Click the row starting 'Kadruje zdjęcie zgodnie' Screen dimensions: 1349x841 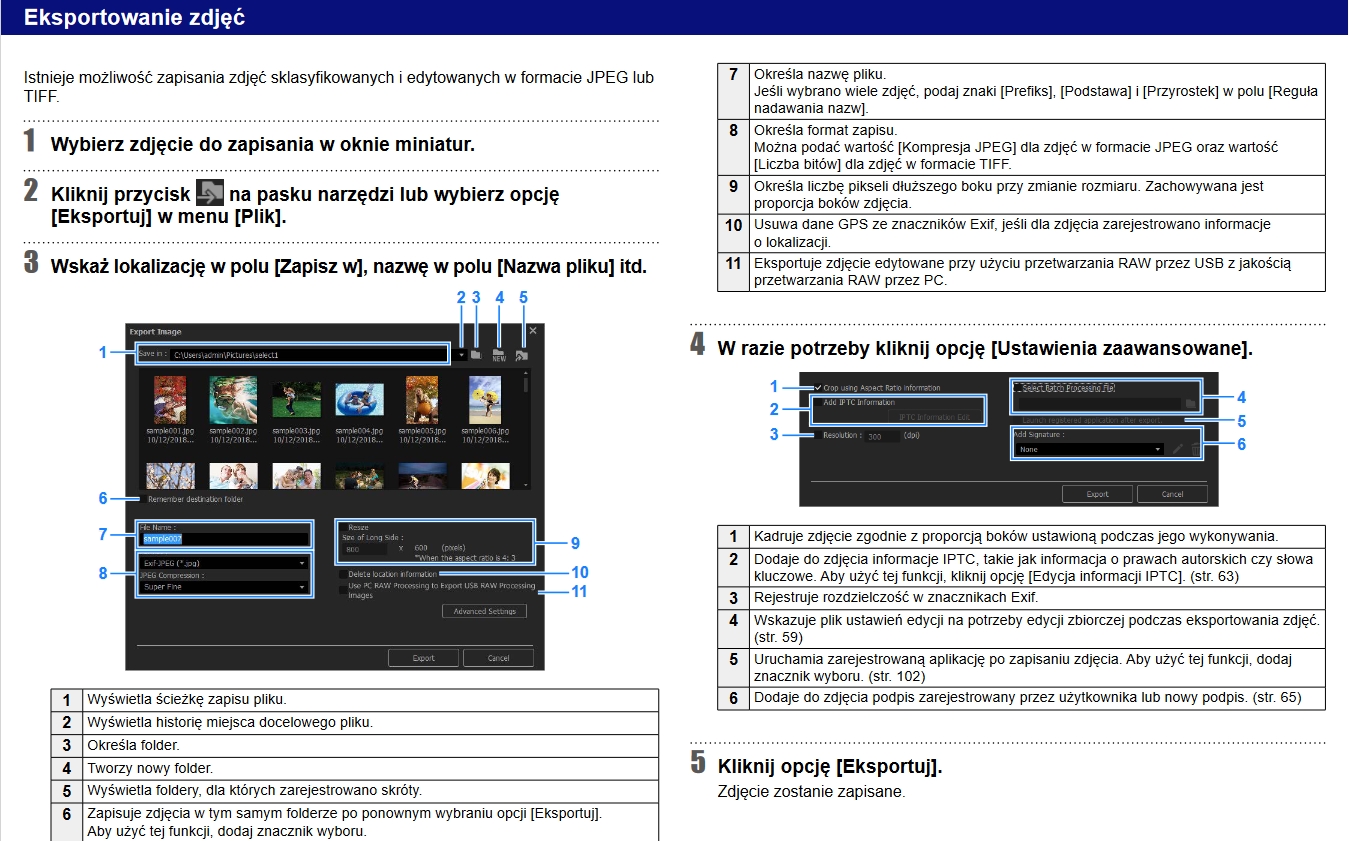[1022, 536]
